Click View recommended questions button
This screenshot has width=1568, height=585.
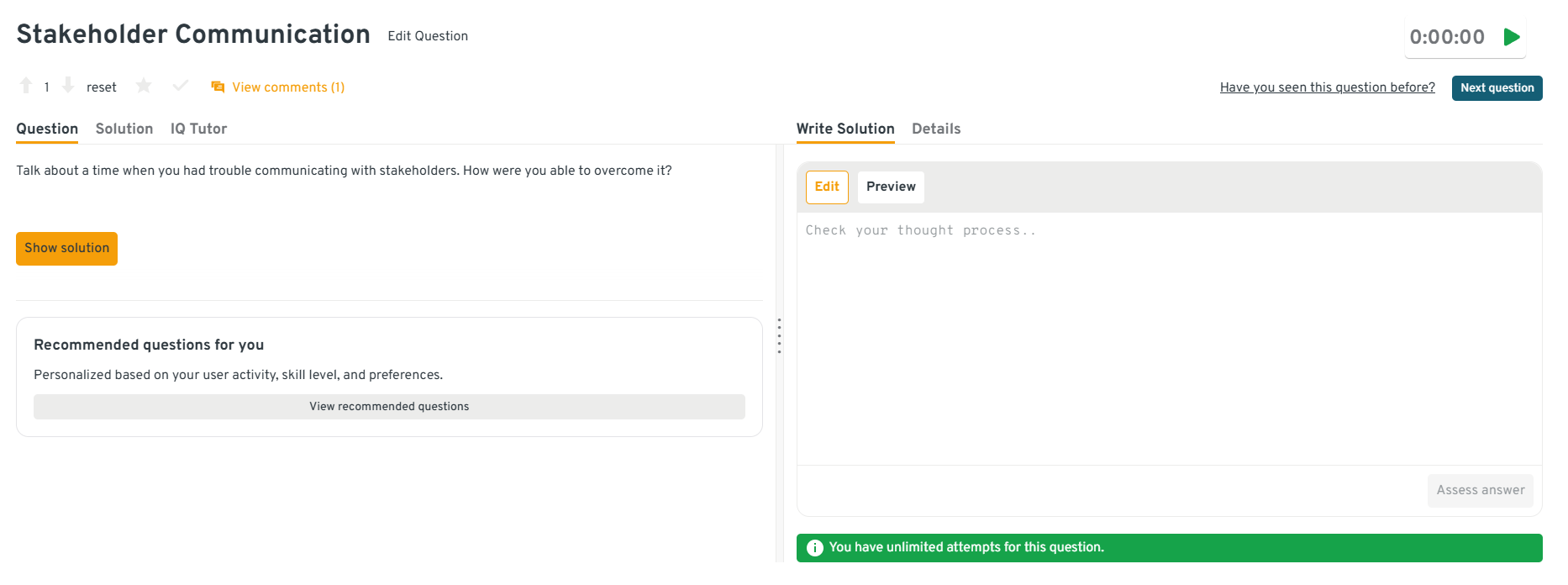pos(389,407)
